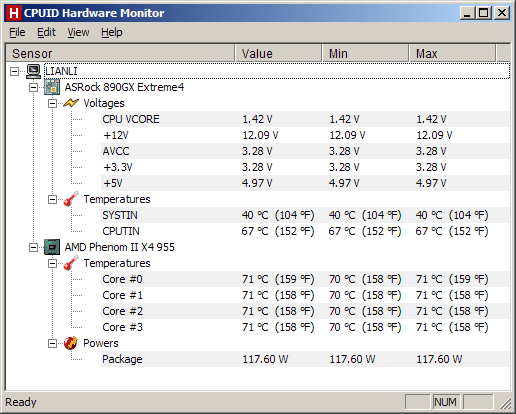
Task: Select the +3.3V sensor row
Action: tap(305, 167)
